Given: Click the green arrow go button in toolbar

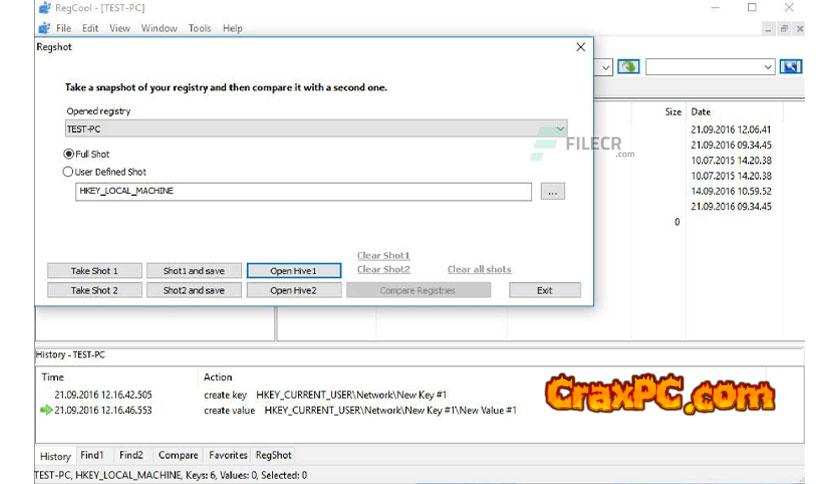Looking at the screenshot, I should [628, 67].
